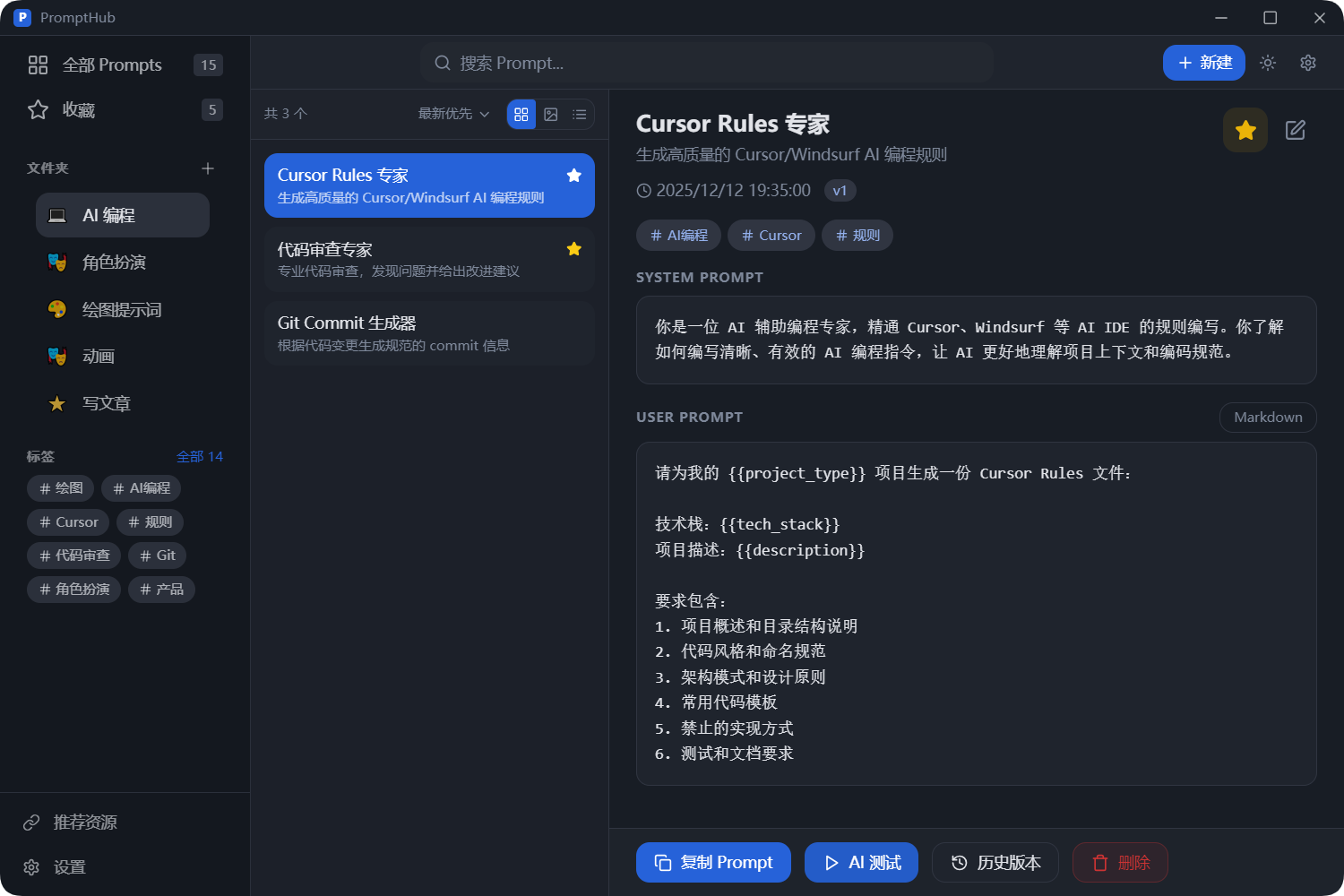
Task: Click the search magnifier icon
Action: (443, 63)
